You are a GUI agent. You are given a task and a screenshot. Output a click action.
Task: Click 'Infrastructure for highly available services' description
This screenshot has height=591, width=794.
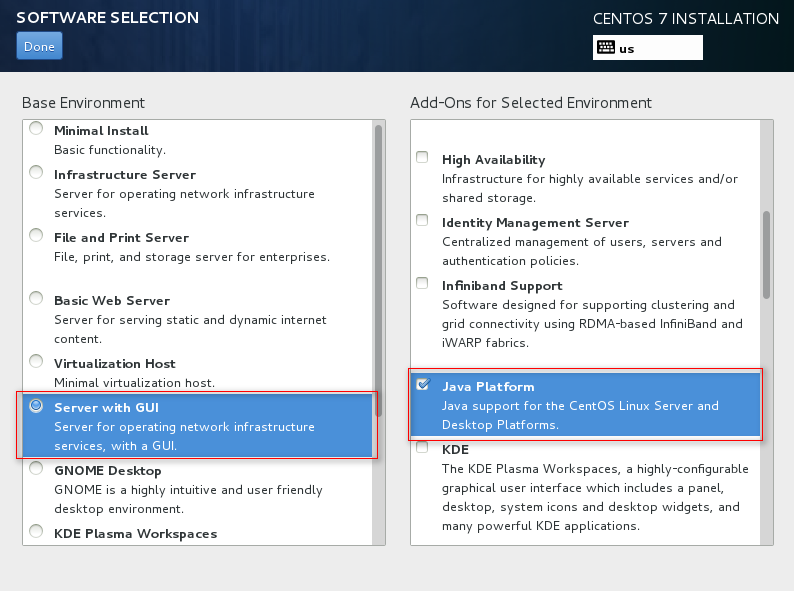click(590, 188)
